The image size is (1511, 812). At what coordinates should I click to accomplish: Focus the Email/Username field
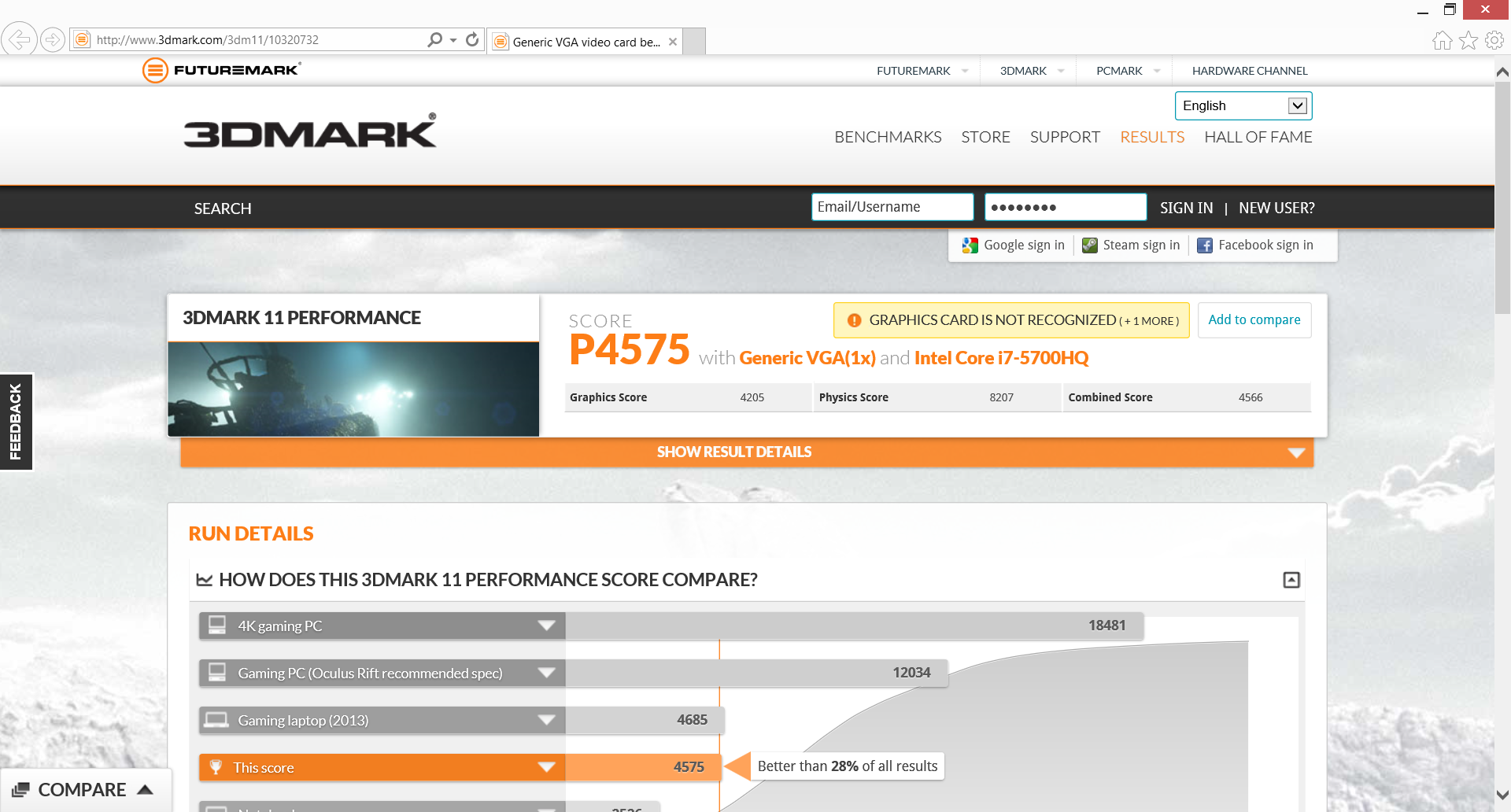tap(892, 207)
